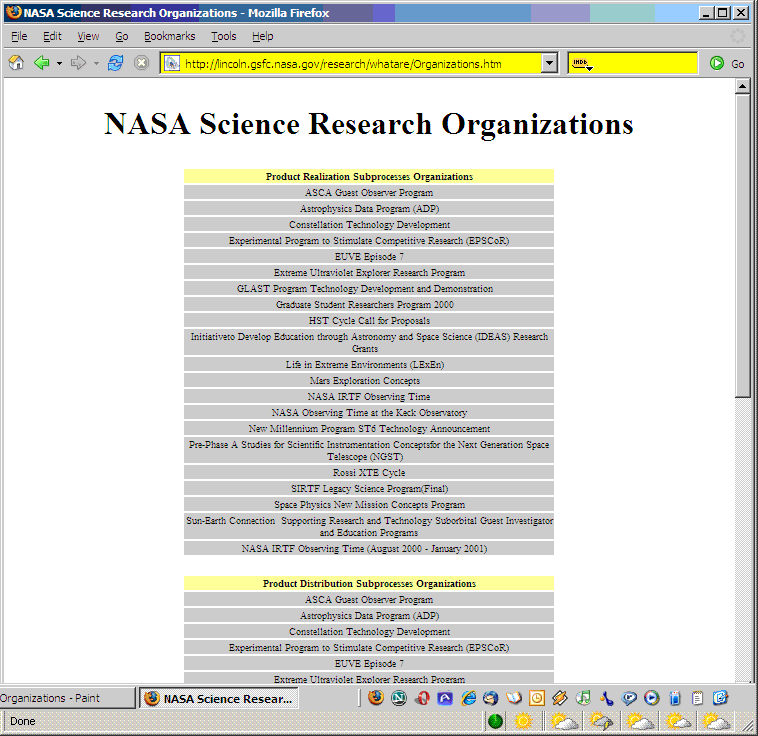Click the Pre-Phase A Studies NGST row
Viewport: 758px width, 736px height.
click(x=369, y=450)
